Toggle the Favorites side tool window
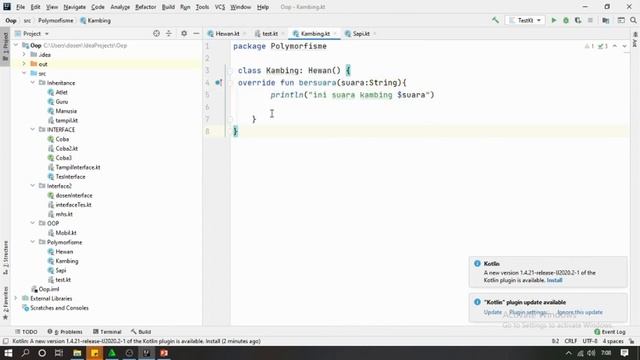Screen dimensions: 640x360 tap(5, 303)
